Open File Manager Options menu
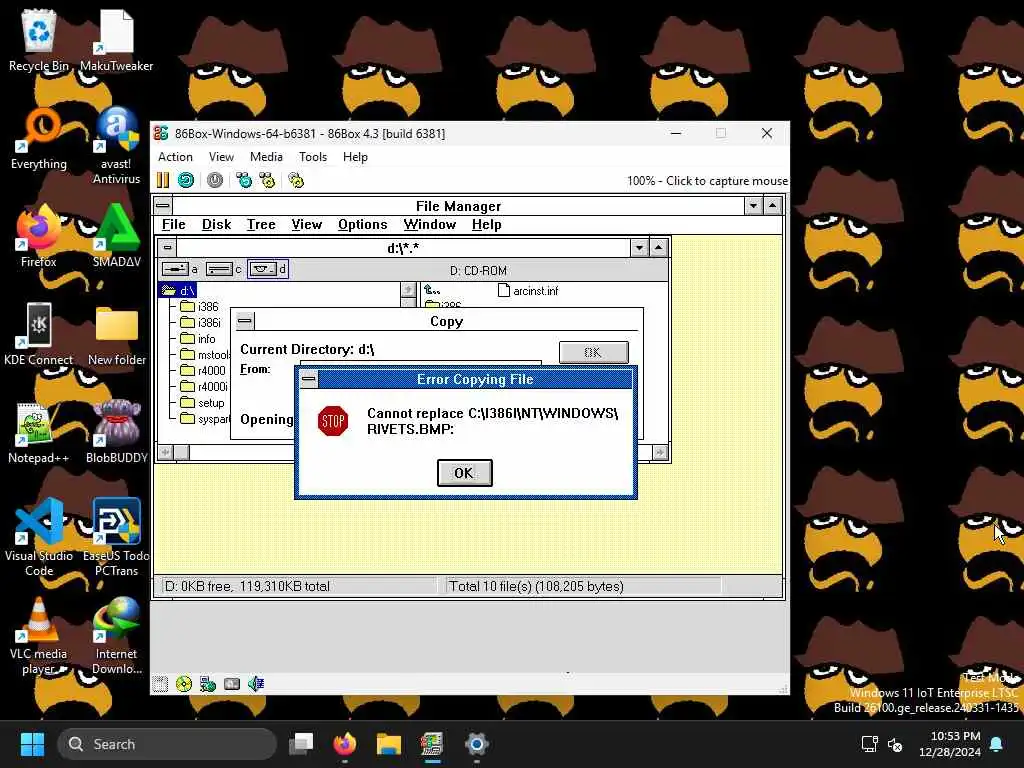The width and height of the screenshot is (1024, 768). point(362,225)
